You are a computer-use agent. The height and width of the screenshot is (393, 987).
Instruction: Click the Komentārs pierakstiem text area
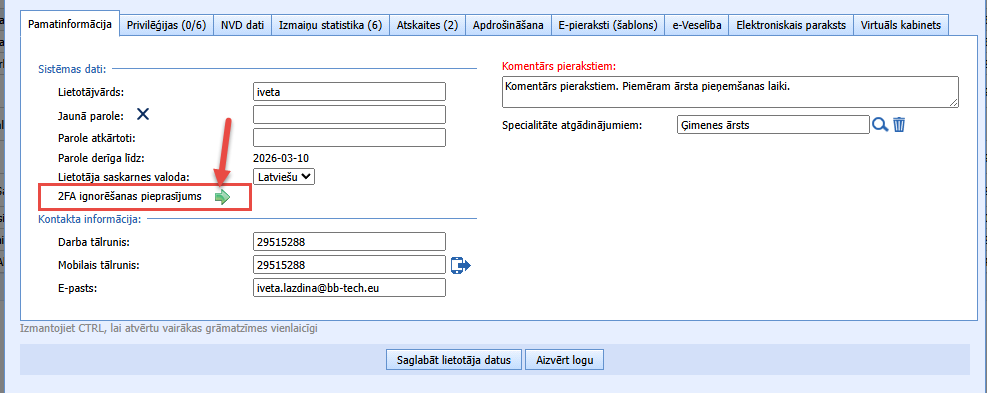pyautogui.click(x=730, y=92)
